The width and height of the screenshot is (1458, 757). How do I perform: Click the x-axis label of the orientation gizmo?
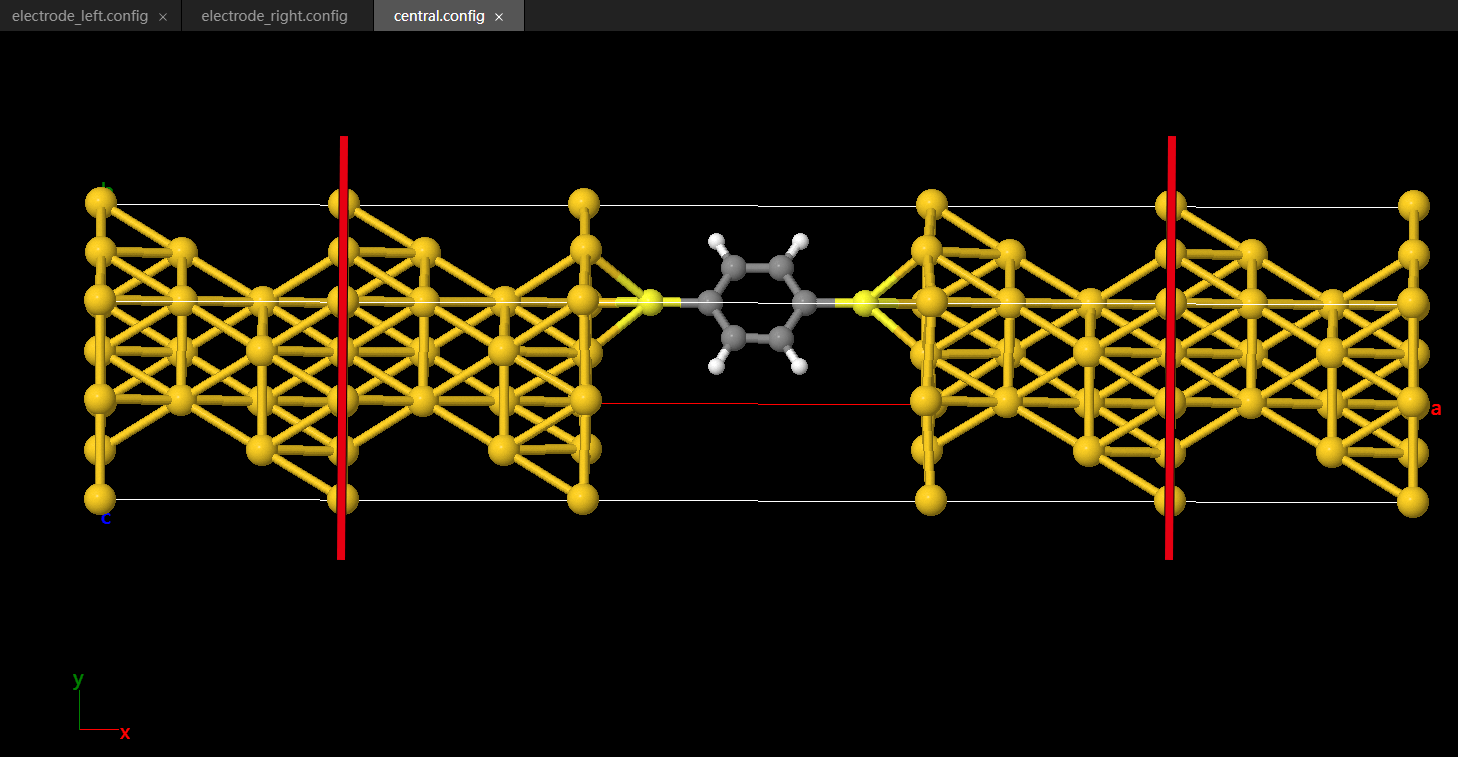pyautogui.click(x=125, y=733)
